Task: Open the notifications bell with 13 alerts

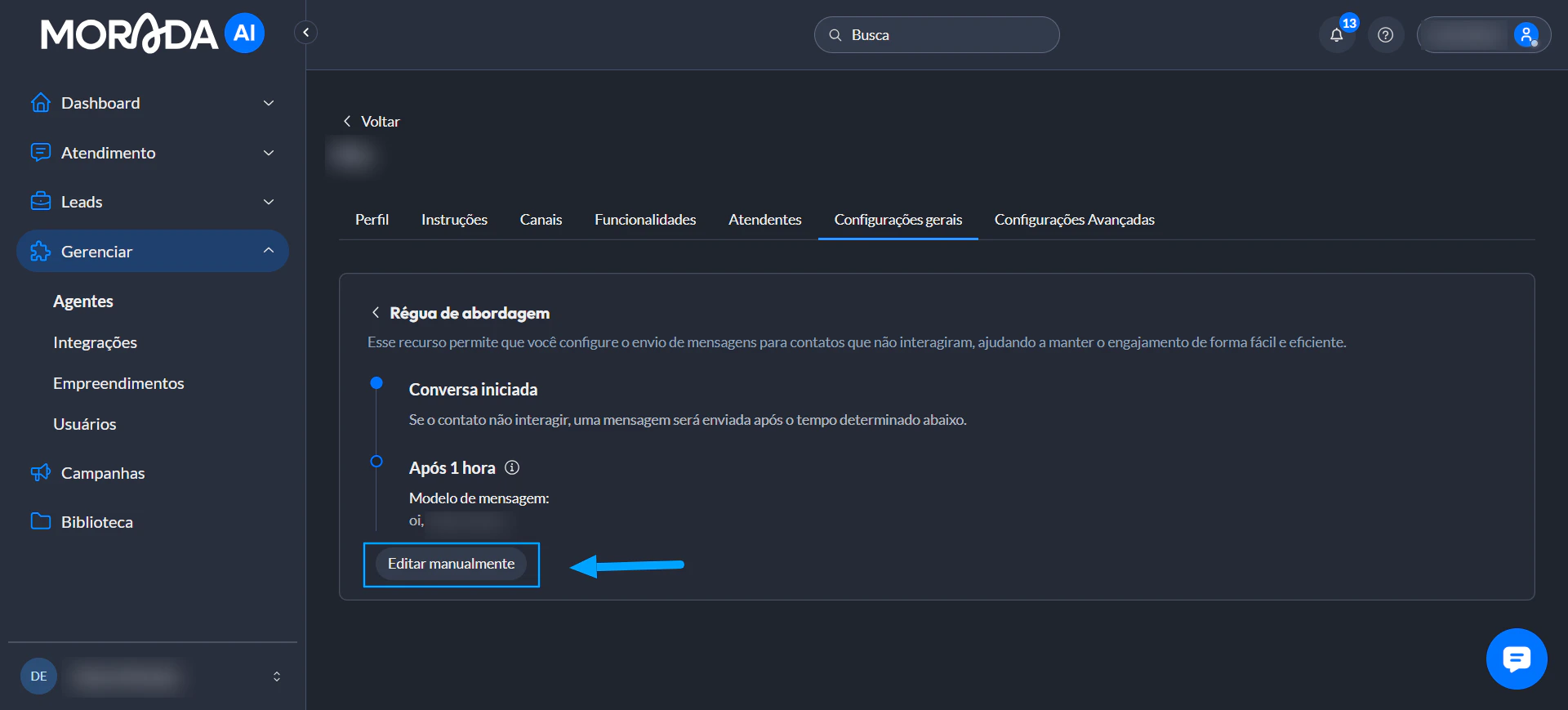Action: 1337,35
